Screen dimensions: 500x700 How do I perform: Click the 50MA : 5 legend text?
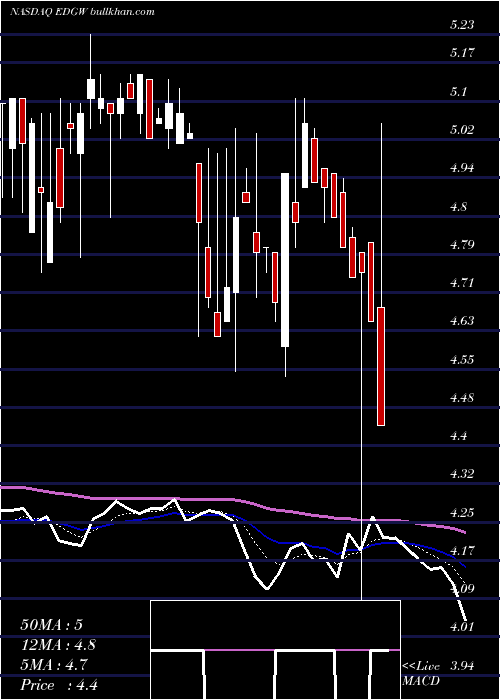pos(52,625)
